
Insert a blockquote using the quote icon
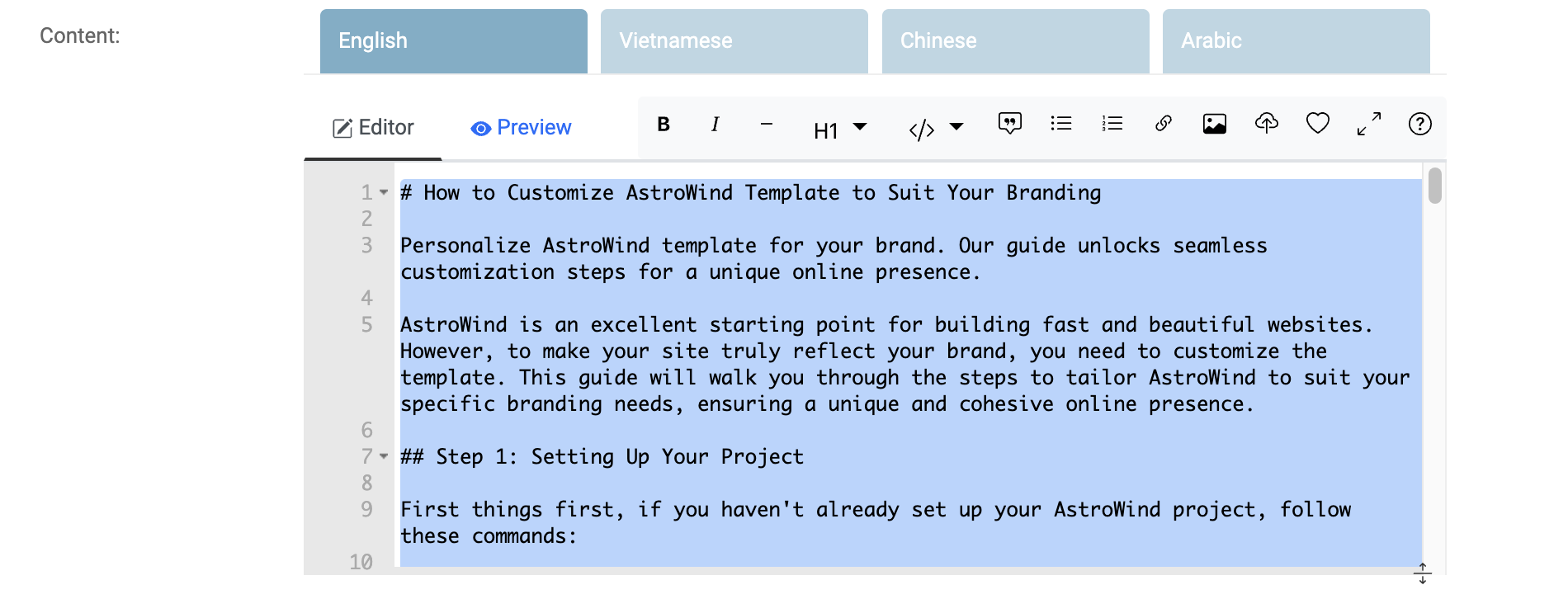(x=1009, y=125)
